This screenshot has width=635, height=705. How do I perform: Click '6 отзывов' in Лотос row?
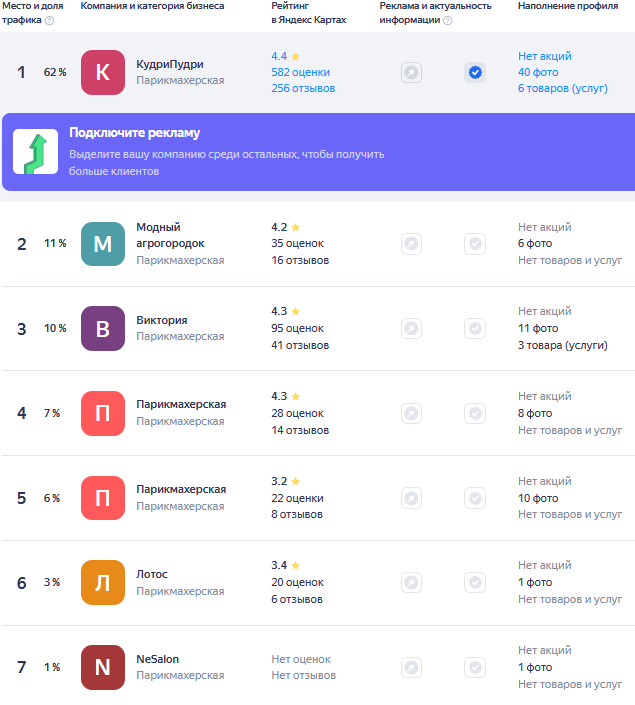tap(297, 599)
